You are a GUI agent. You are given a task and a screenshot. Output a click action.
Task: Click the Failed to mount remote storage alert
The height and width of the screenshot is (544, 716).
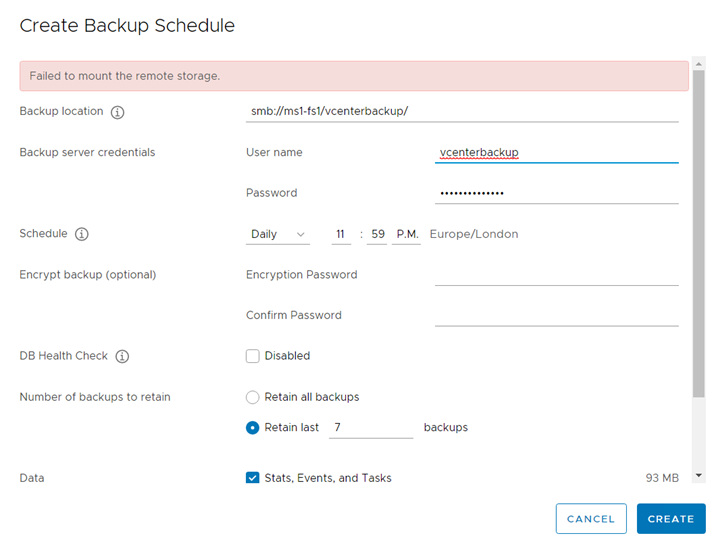[x=354, y=76]
